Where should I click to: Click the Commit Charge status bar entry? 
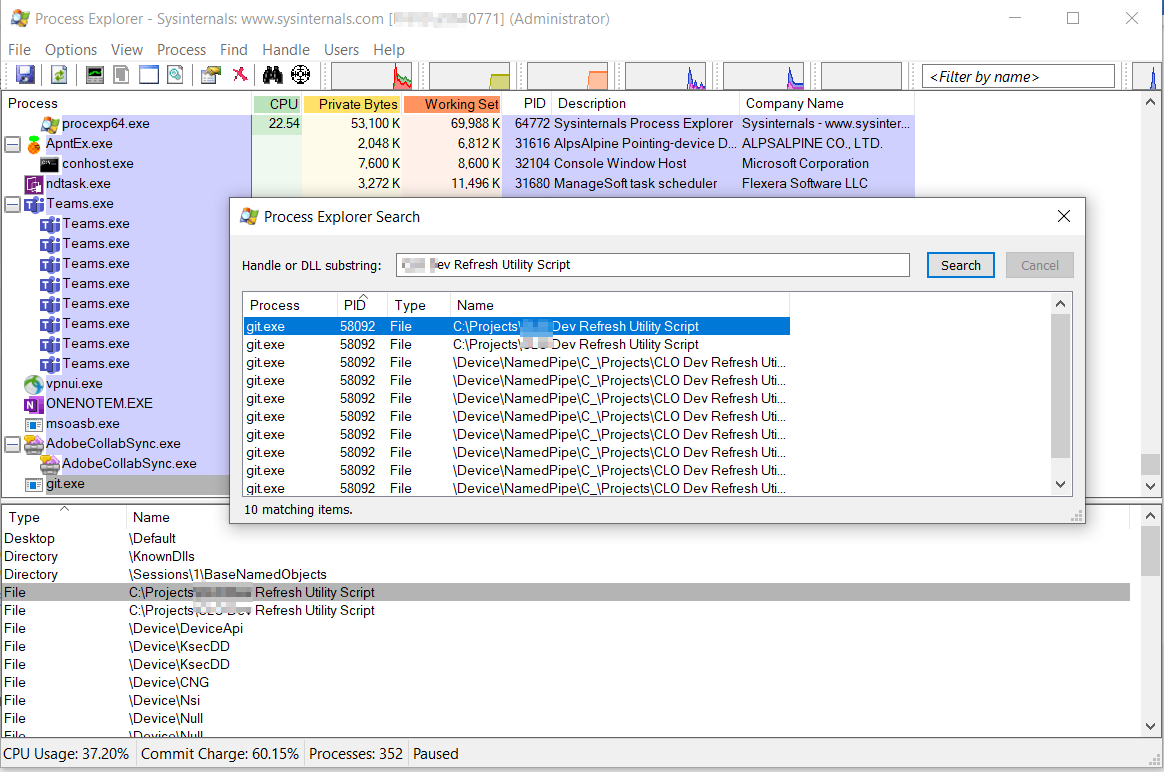220,754
